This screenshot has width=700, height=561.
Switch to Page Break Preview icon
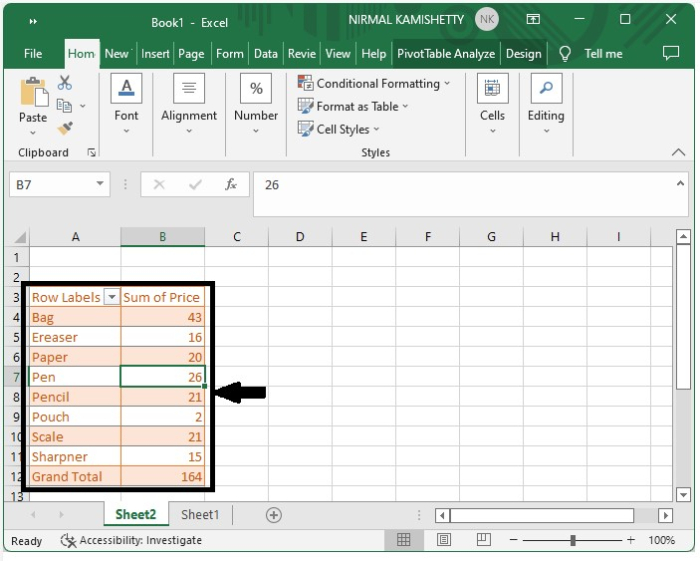483,540
